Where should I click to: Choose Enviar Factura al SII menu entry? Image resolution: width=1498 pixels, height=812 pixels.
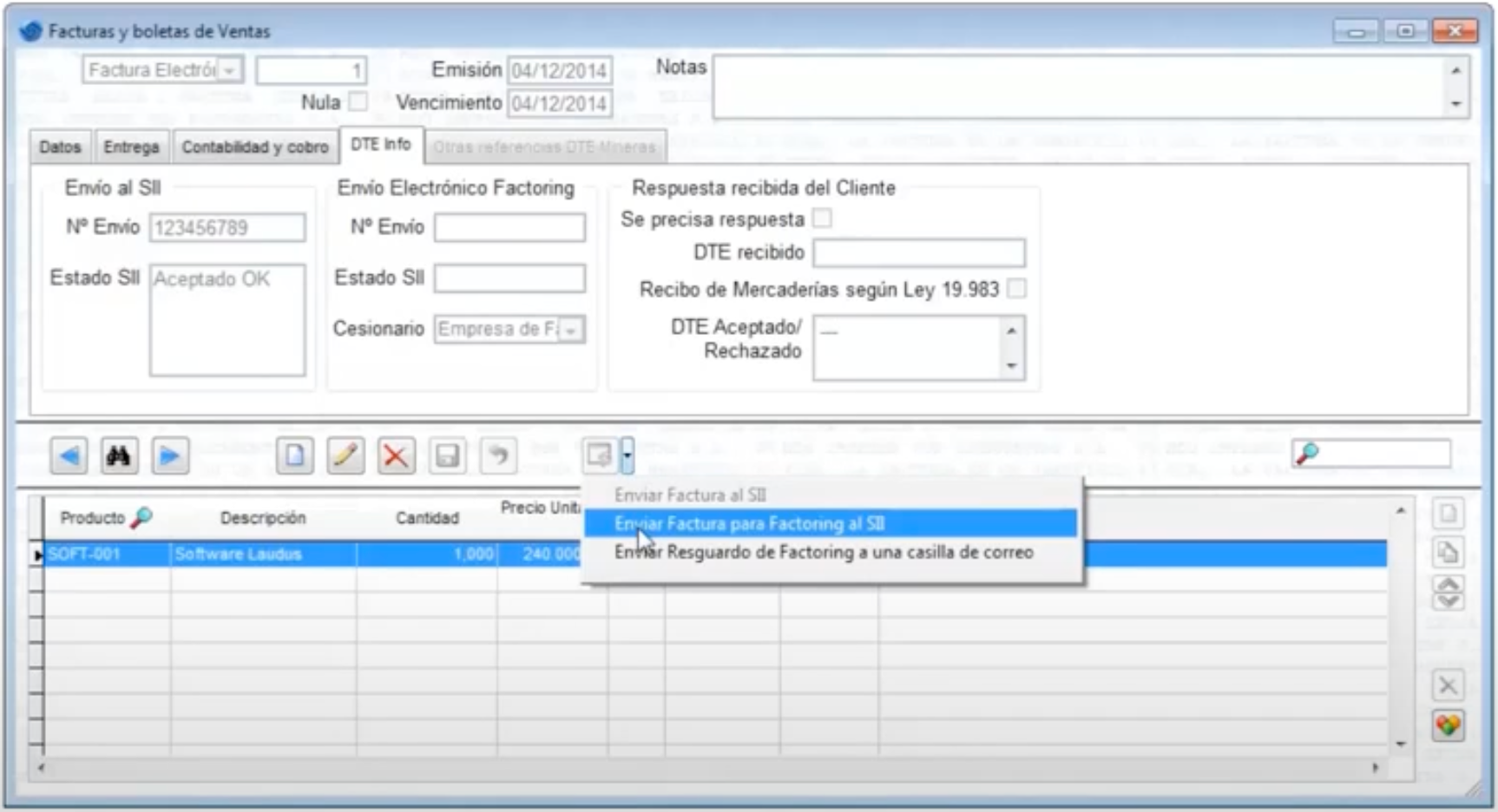click(x=690, y=495)
